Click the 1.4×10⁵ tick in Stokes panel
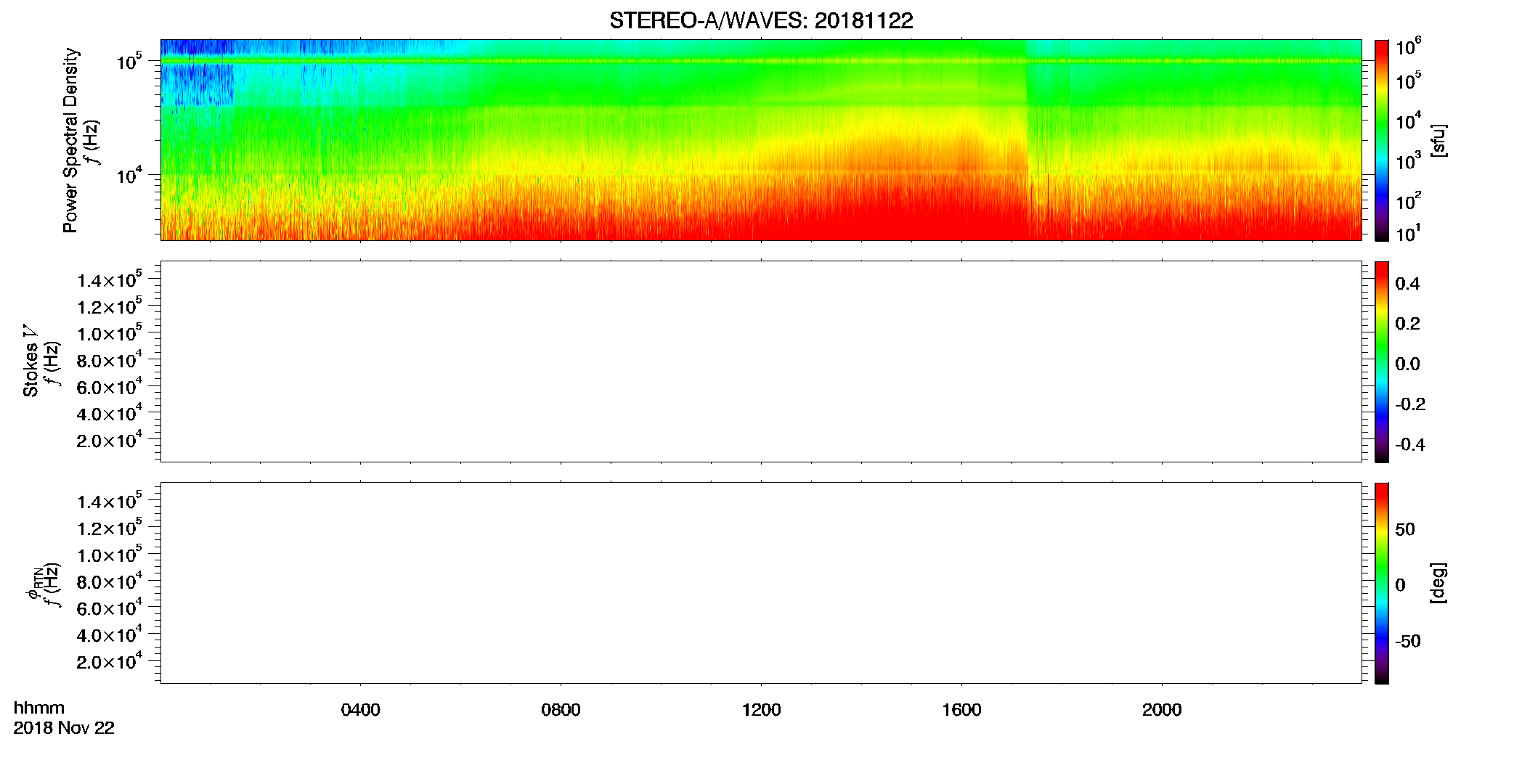 click(x=110, y=279)
